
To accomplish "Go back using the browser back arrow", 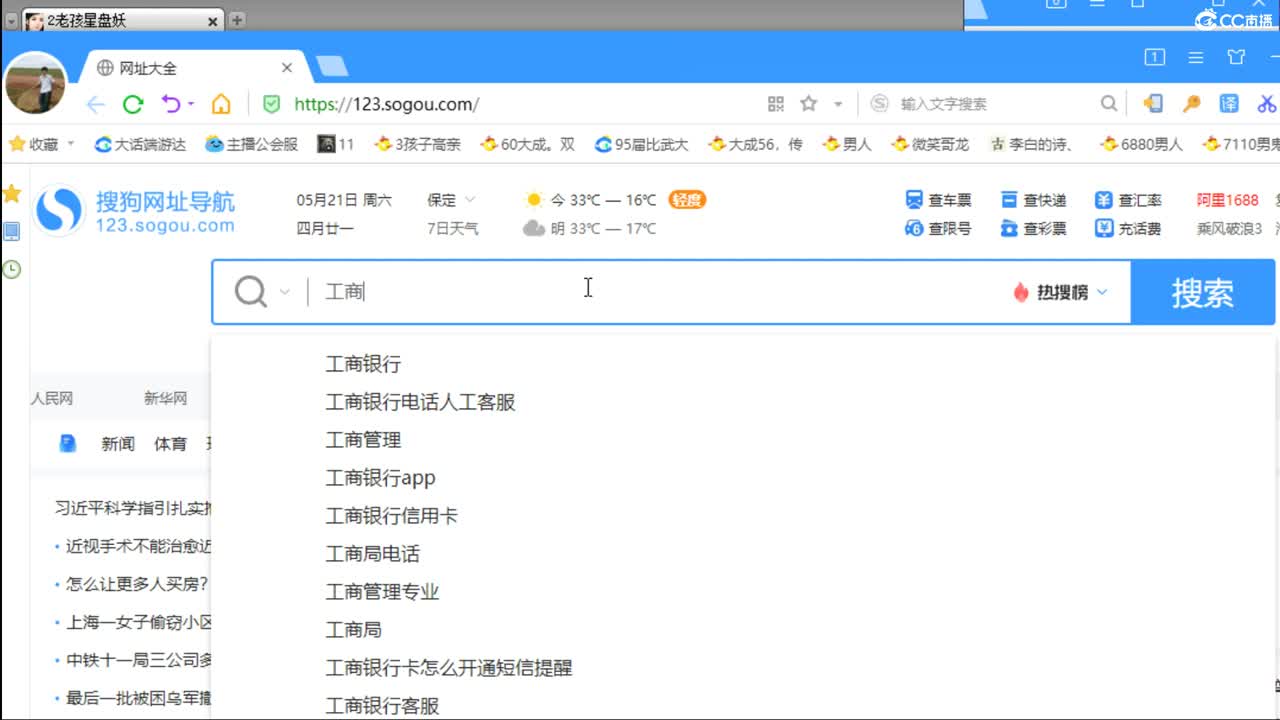I will (95, 104).
